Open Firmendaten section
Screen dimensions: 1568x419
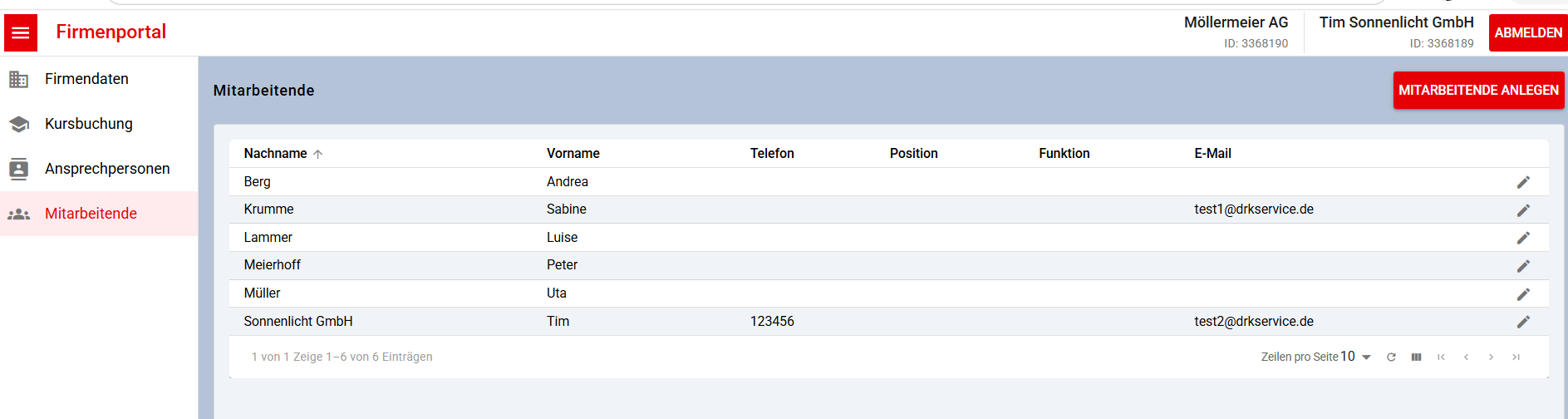coord(99,79)
